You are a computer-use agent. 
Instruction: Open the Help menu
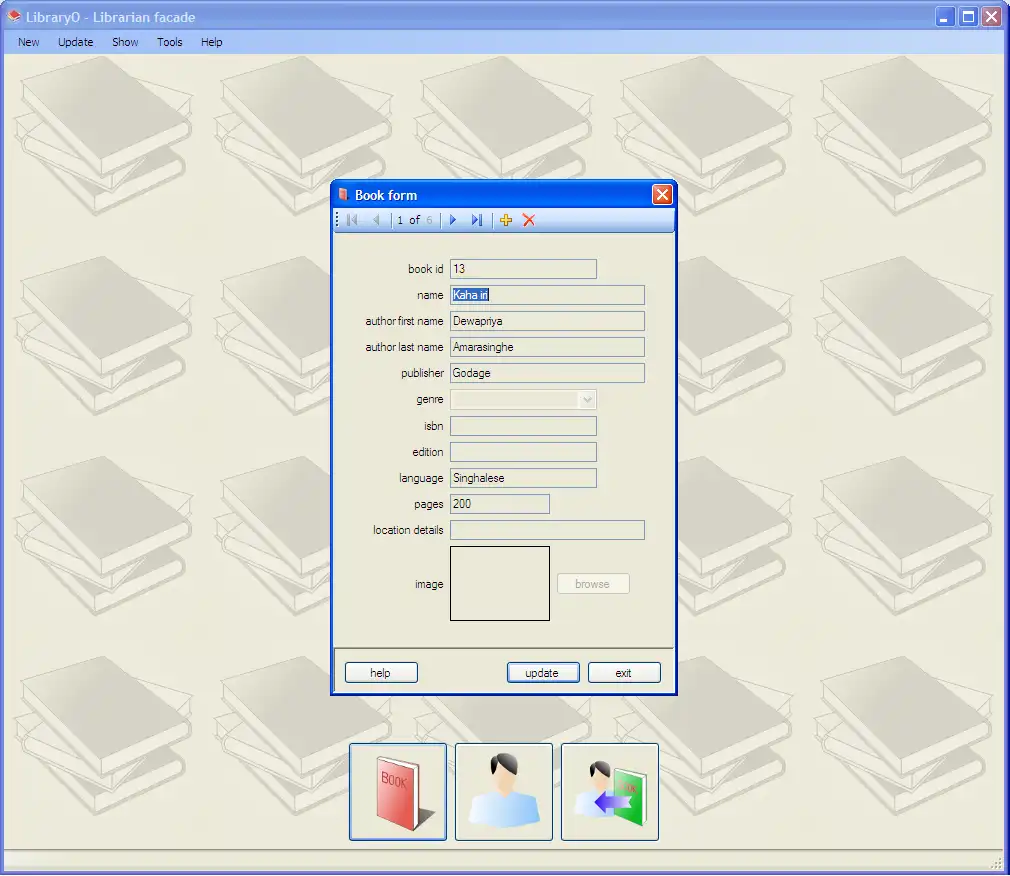211,42
